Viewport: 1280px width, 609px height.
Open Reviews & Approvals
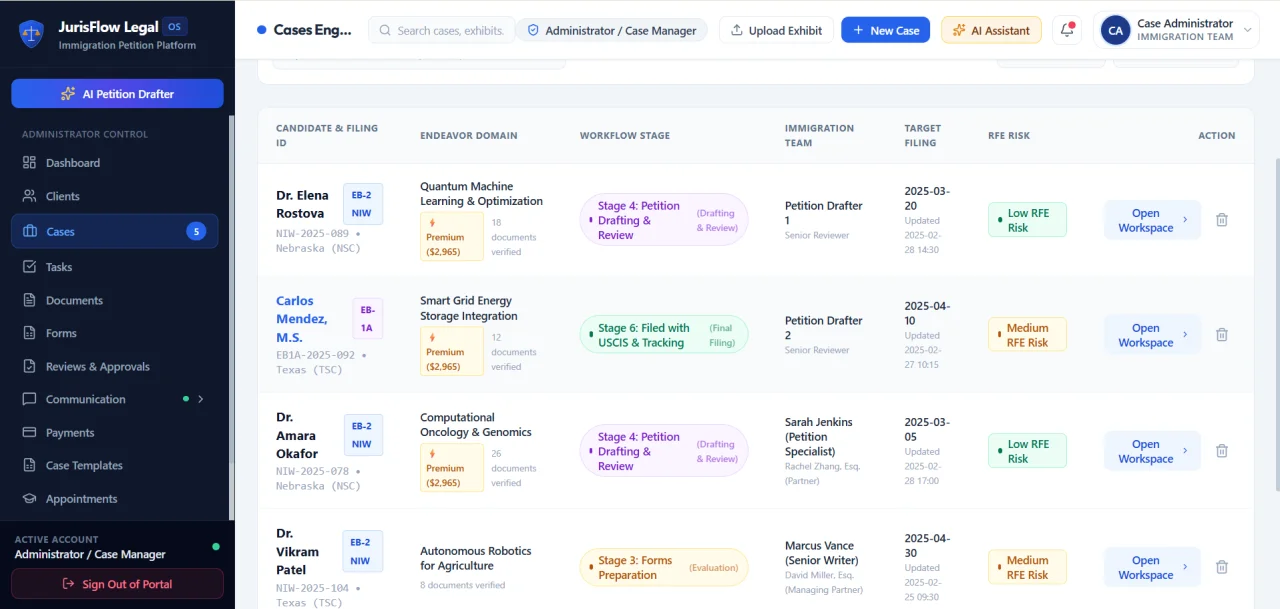click(115, 366)
